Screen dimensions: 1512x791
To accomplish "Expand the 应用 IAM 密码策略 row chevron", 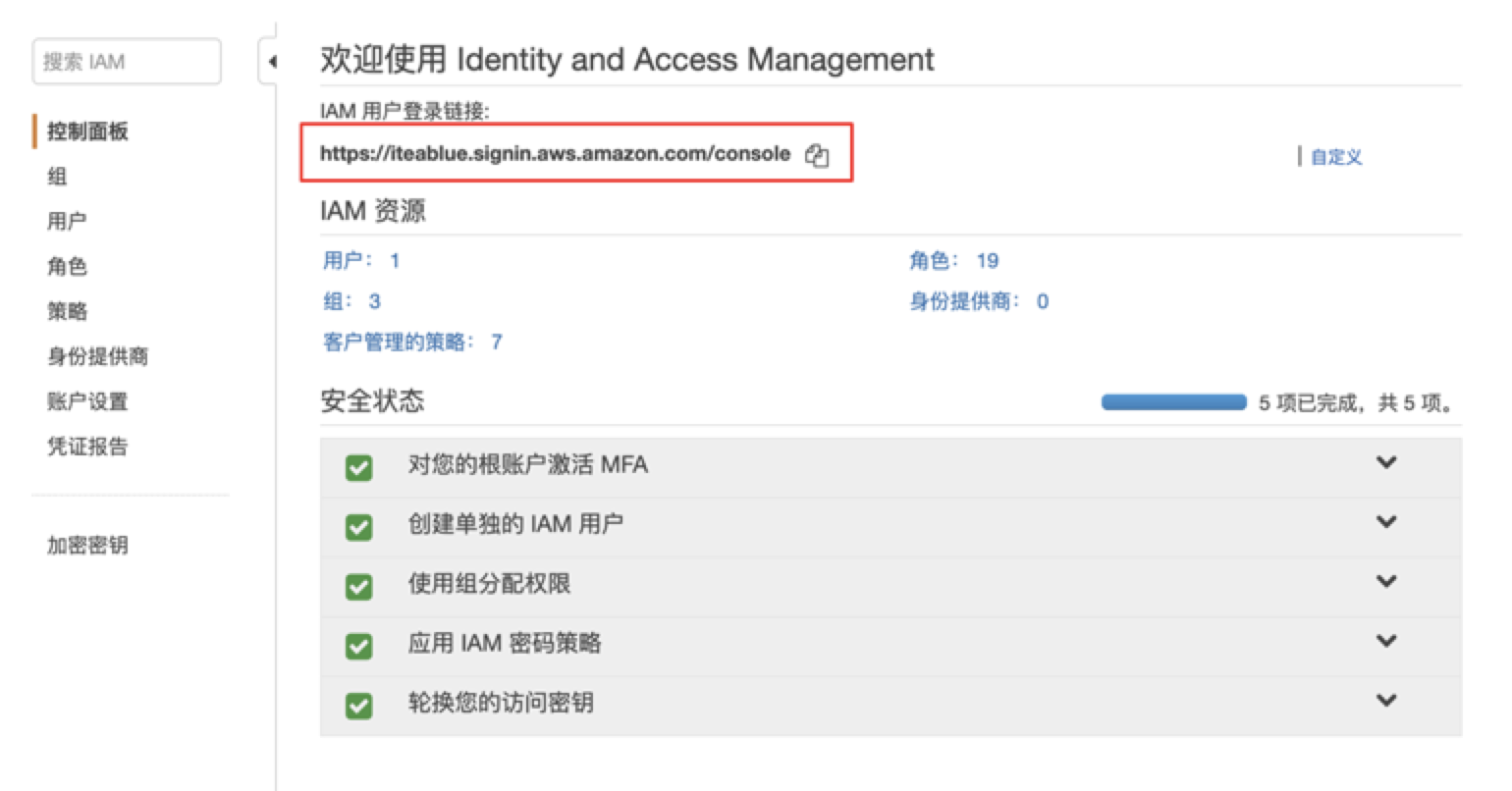I will [x=1386, y=641].
